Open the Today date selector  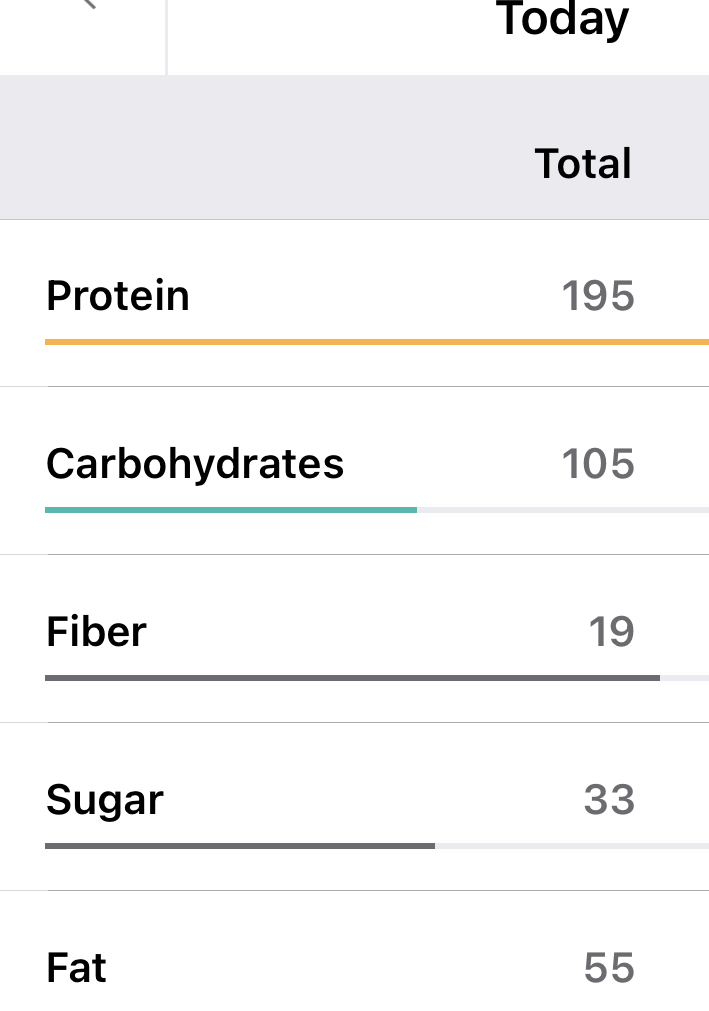pyautogui.click(x=563, y=19)
